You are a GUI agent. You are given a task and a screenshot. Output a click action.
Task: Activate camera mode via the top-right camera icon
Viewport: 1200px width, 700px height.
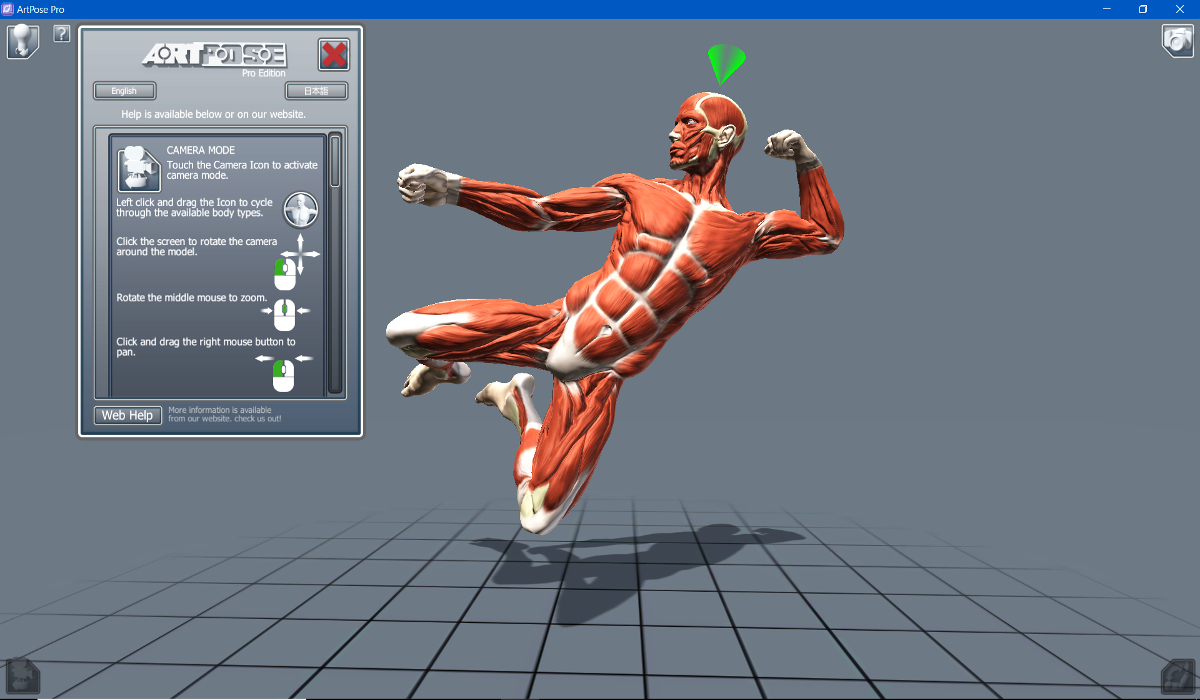1176,41
